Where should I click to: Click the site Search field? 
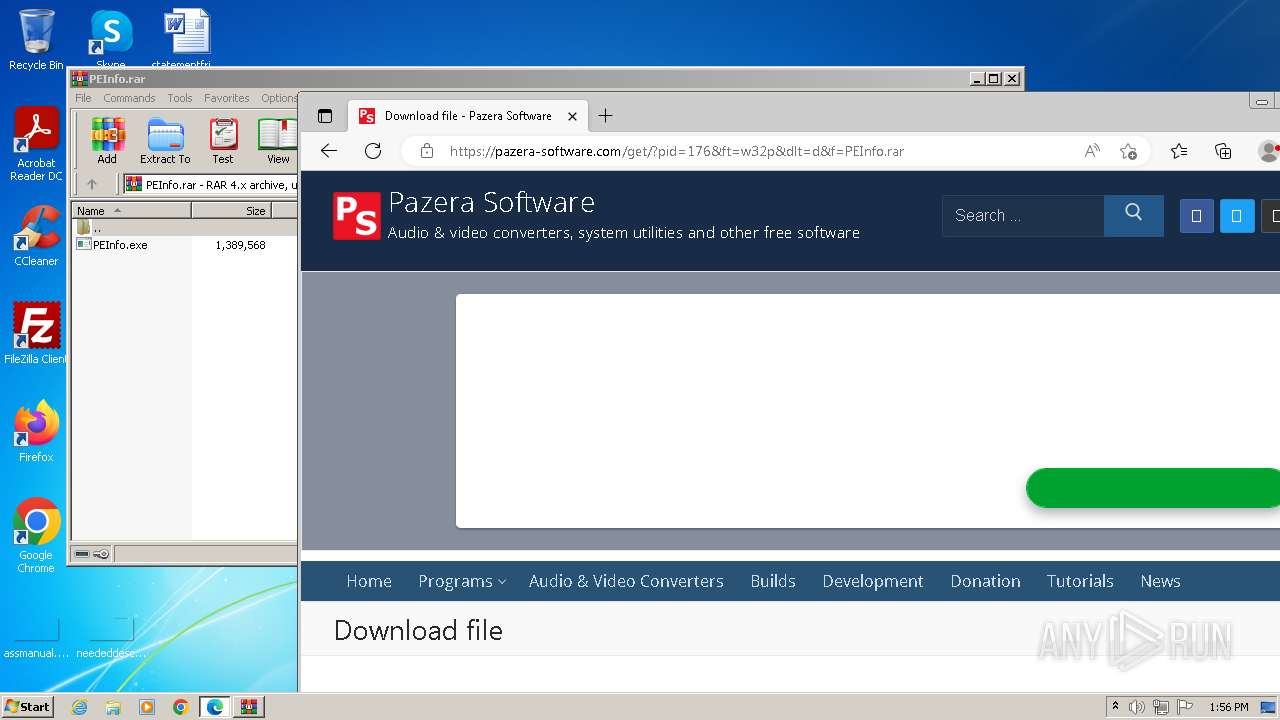click(1023, 215)
